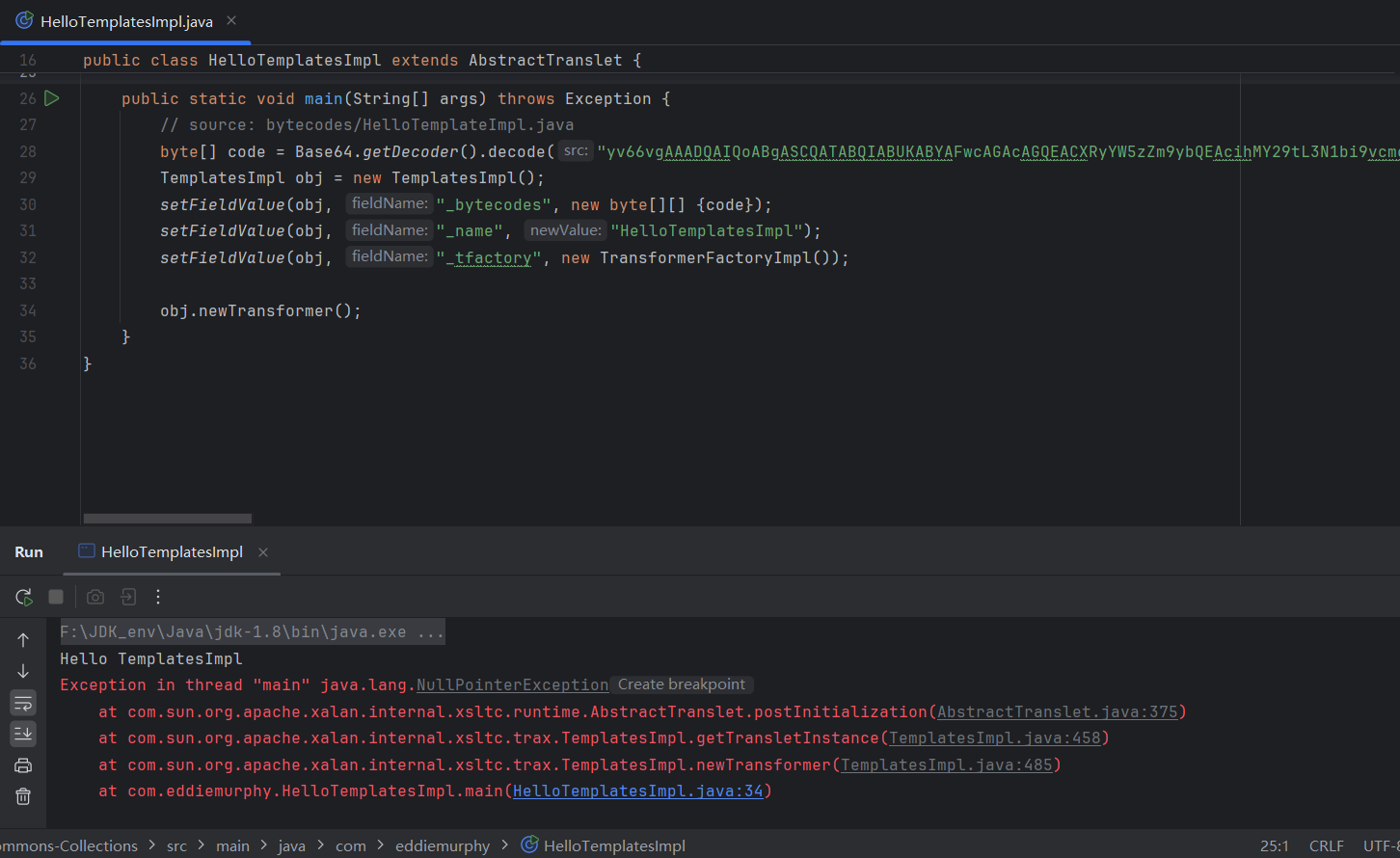Click the fieldName hint before "_bytecodes"
The height and width of the screenshot is (858, 1400).
tap(390, 203)
